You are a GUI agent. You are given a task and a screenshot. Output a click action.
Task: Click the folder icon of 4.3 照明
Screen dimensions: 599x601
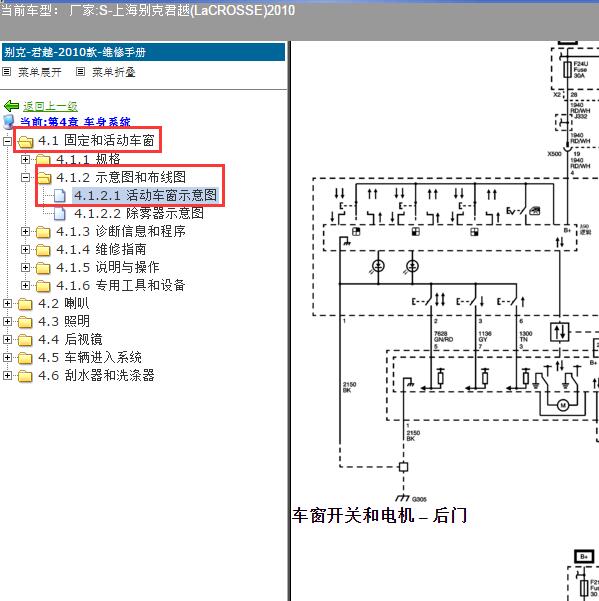tap(25, 322)
